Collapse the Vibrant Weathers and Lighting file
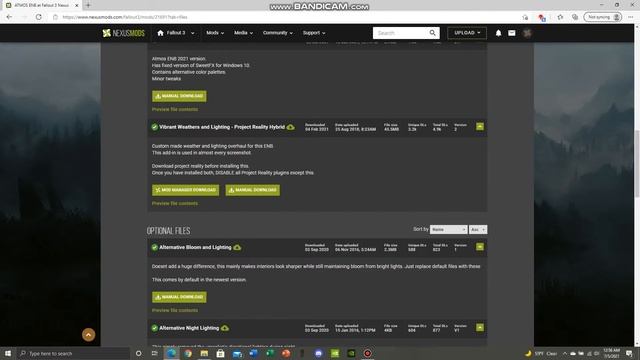The height and width of the screenshot is (360, 640). (x=480, y=127)
